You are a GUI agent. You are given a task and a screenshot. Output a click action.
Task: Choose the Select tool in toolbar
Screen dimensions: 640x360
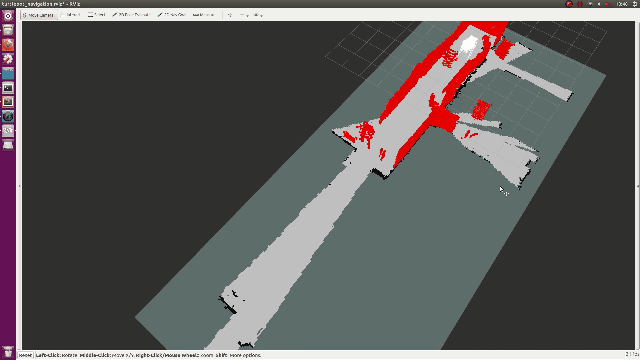click(x=96, y=15)
